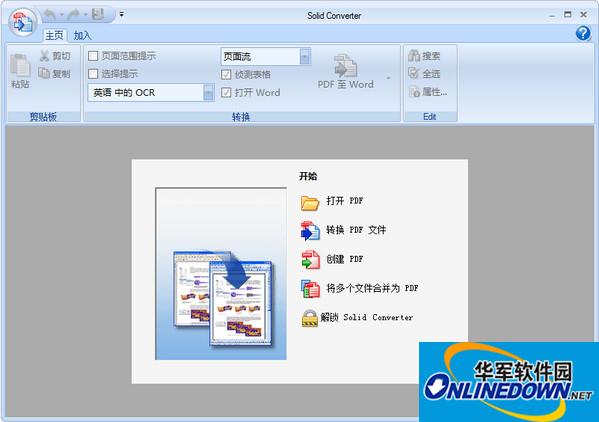Screen dimensions: 599x422
Task: Click the document conversion preview image
Action: 221,273
